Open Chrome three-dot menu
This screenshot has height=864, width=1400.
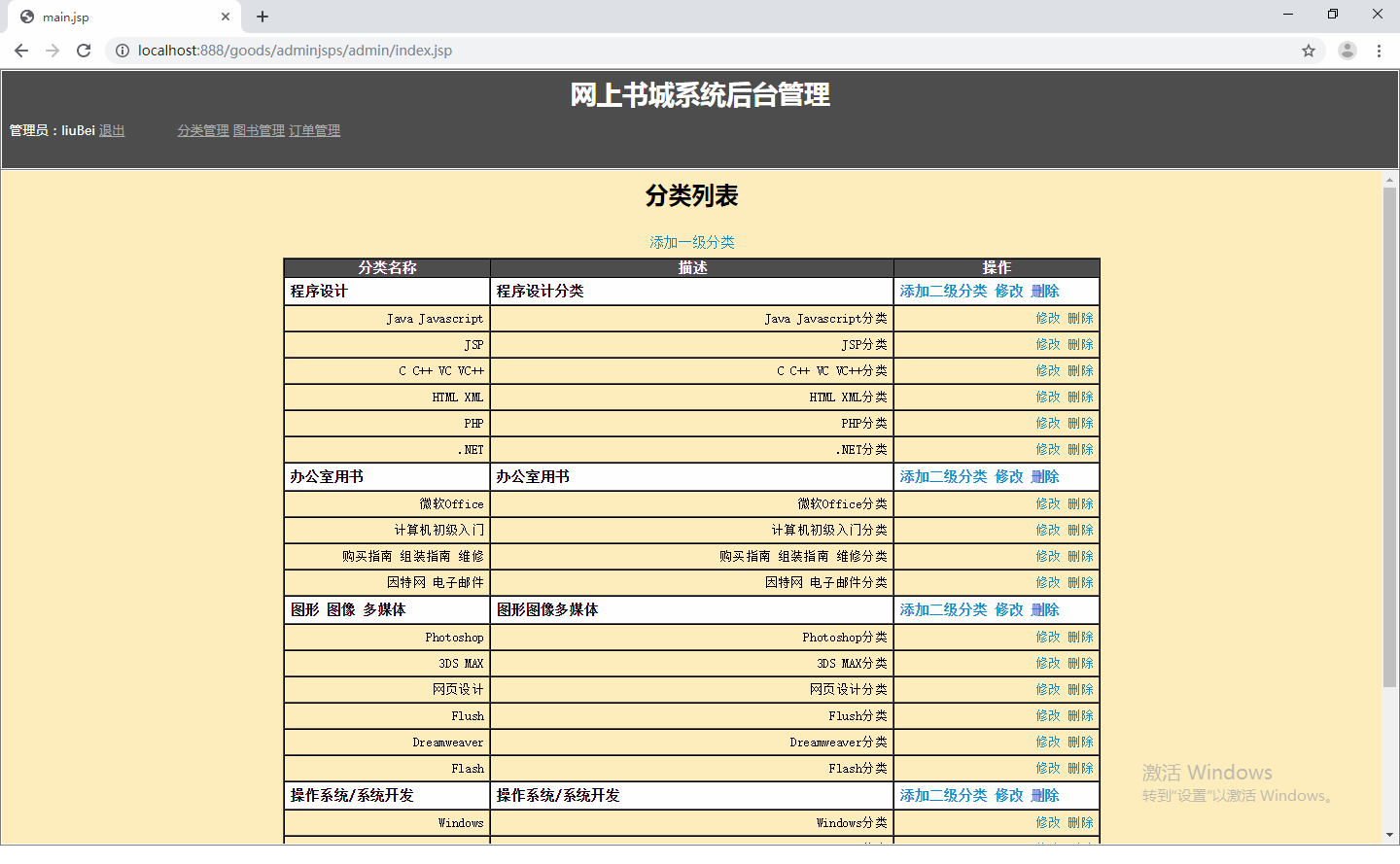(x=1379, y=51)
